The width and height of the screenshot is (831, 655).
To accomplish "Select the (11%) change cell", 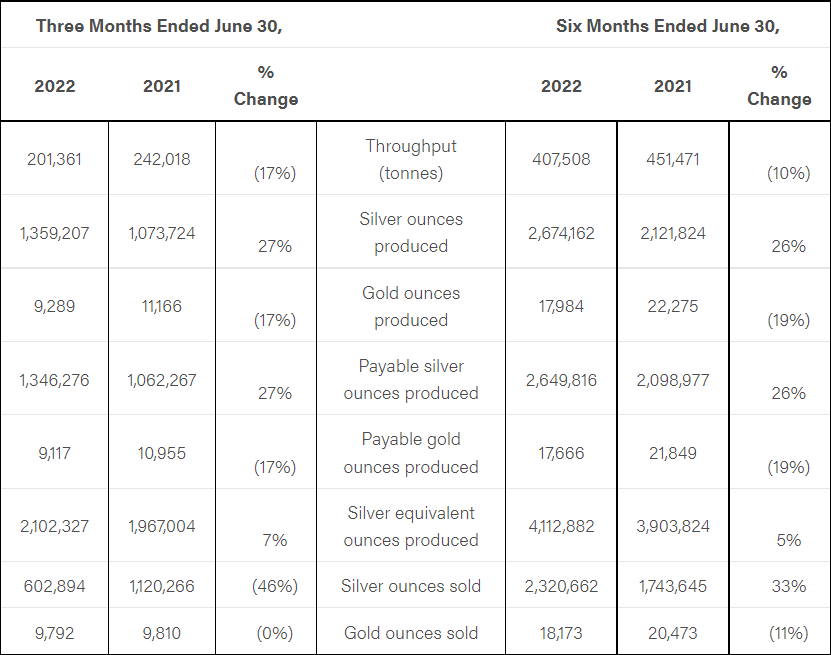I will [x=788, y=633].
